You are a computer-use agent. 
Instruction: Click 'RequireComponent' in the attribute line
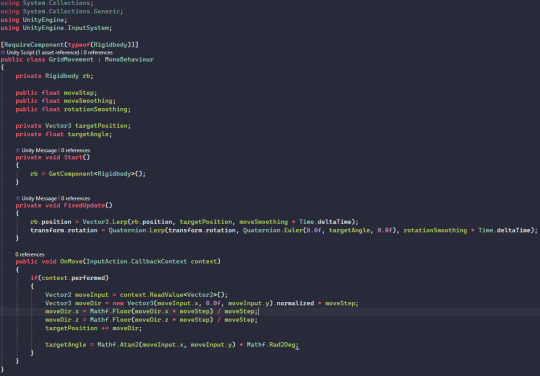click(34, 44)
